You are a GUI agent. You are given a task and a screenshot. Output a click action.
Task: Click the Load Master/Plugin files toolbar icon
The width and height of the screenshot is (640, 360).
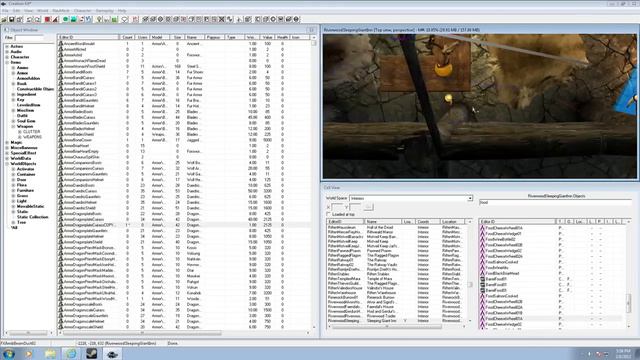coord(4,19)
